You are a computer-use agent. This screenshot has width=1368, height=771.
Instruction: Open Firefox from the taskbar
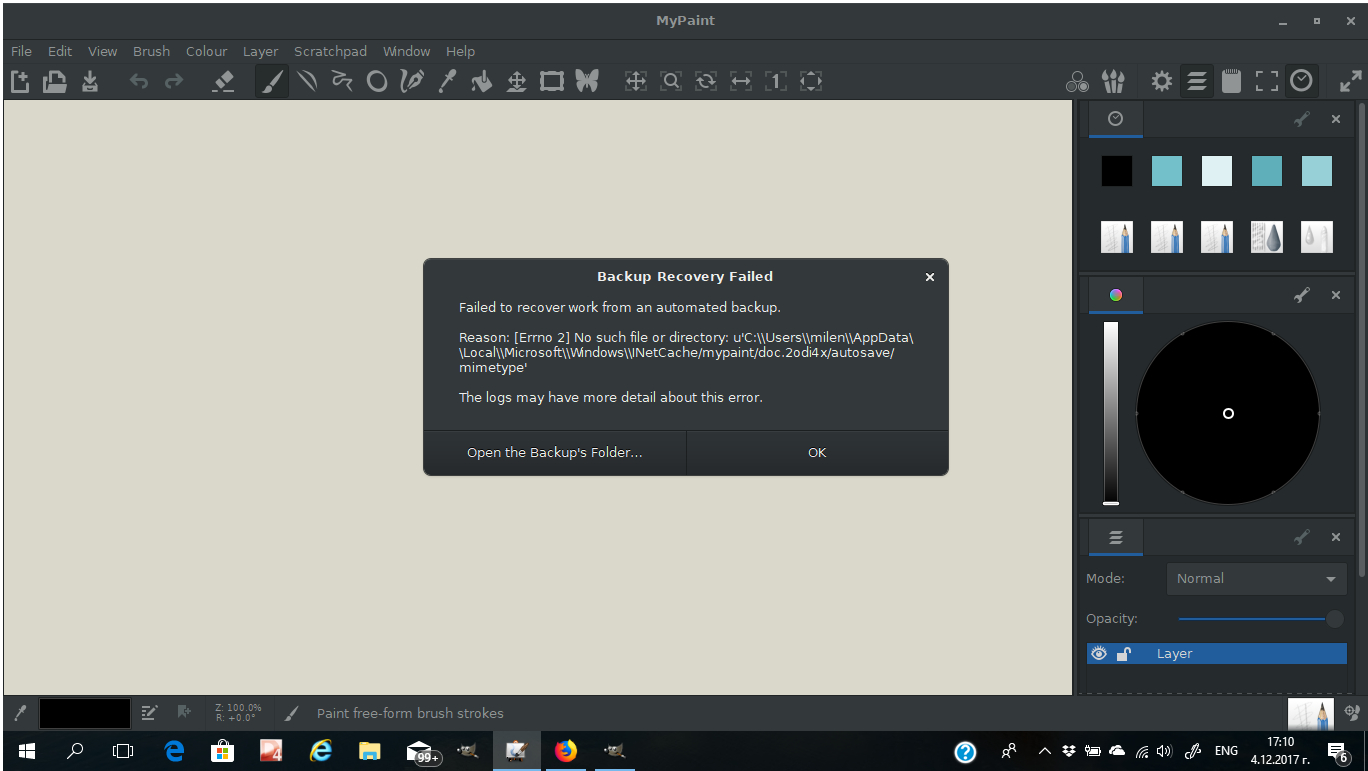(566, 750)
